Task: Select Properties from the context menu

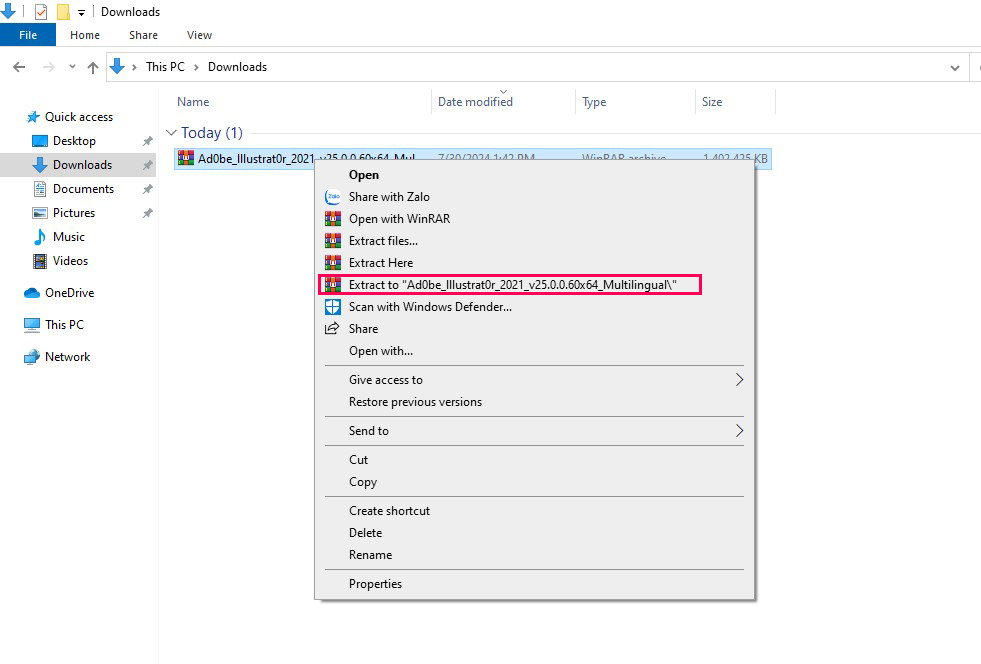Action: click(x=375, y=584)
